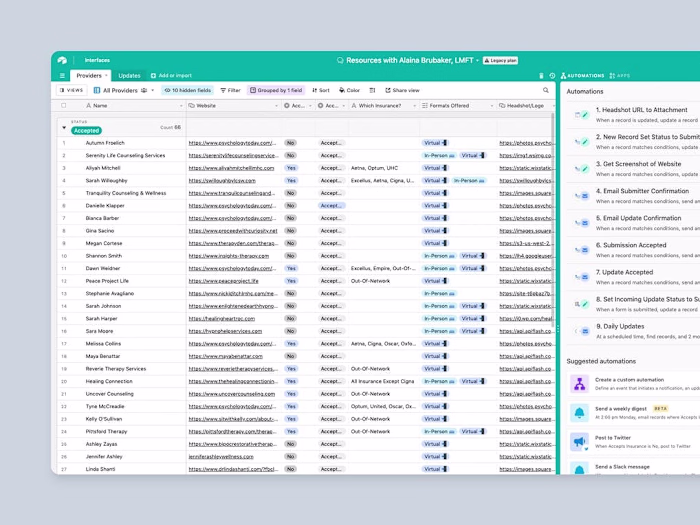Click the Send a Slack message icon
Screen dimensions: 700x525
pyautogui.click(x=579, y=468)
